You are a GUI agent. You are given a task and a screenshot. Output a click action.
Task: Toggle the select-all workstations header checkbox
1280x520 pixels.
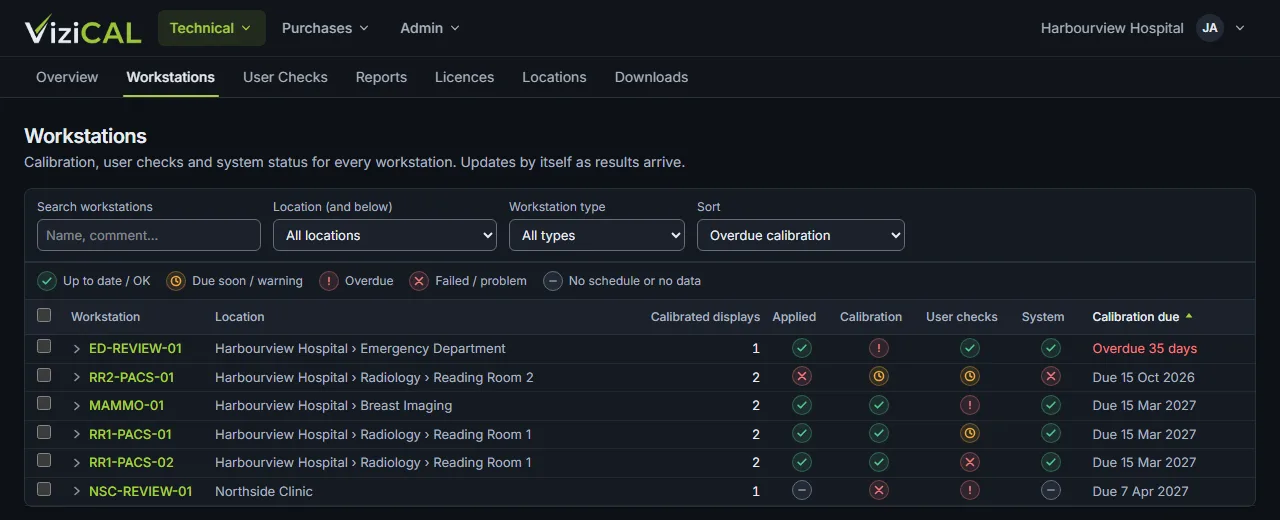44,315
